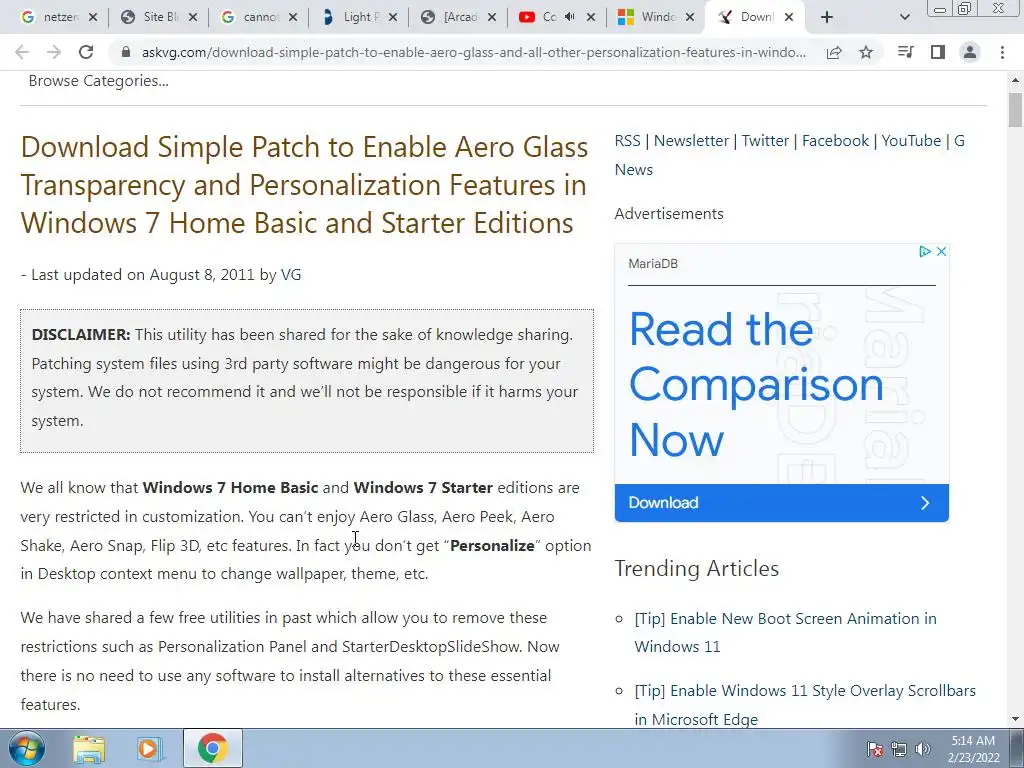The height and width of the screenshot is (768, 1024).
Task: Switch to the Windo Microsoft tab
Action: click(x=658, y=17)
